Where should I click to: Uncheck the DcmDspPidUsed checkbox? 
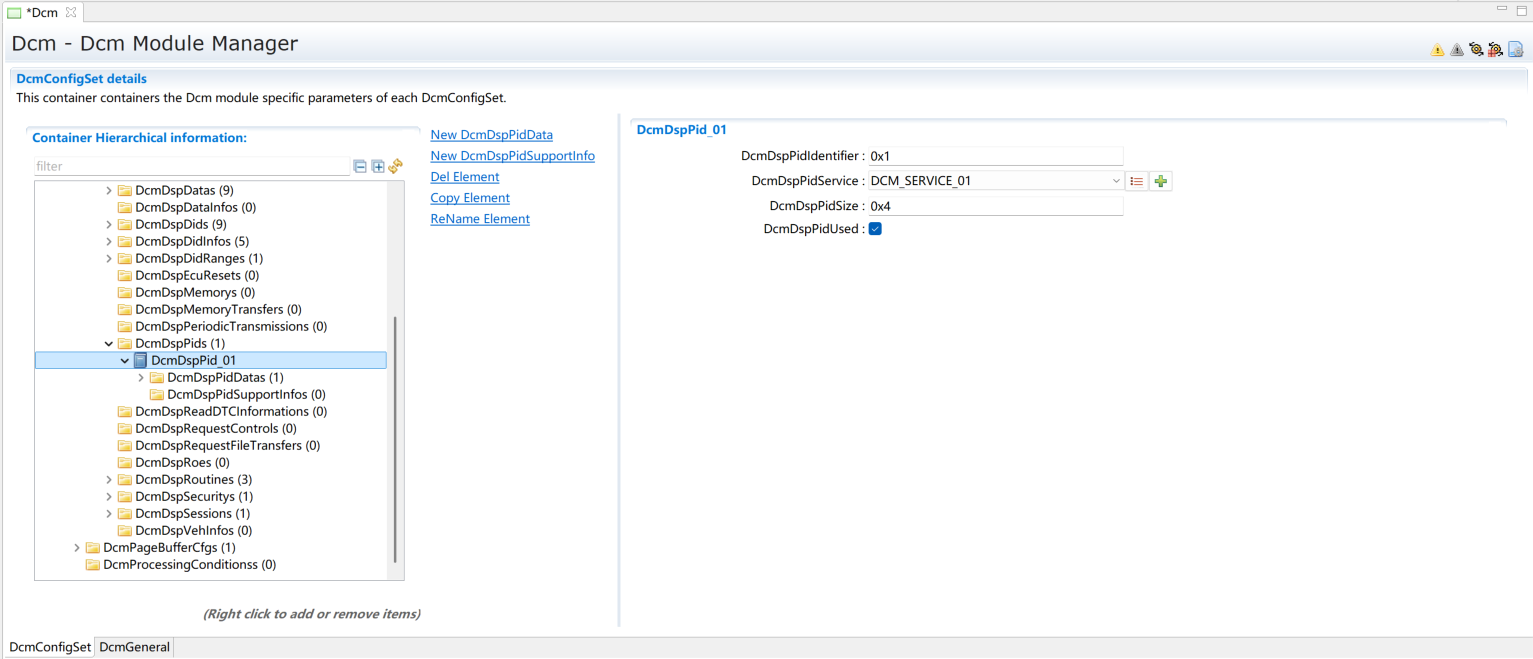(875, 229)
